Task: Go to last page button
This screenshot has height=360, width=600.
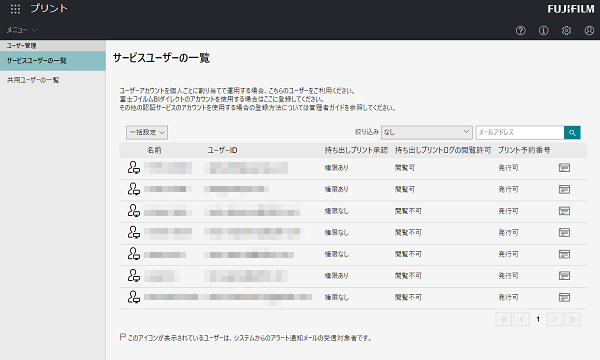Action: click(x=572, y=319)
